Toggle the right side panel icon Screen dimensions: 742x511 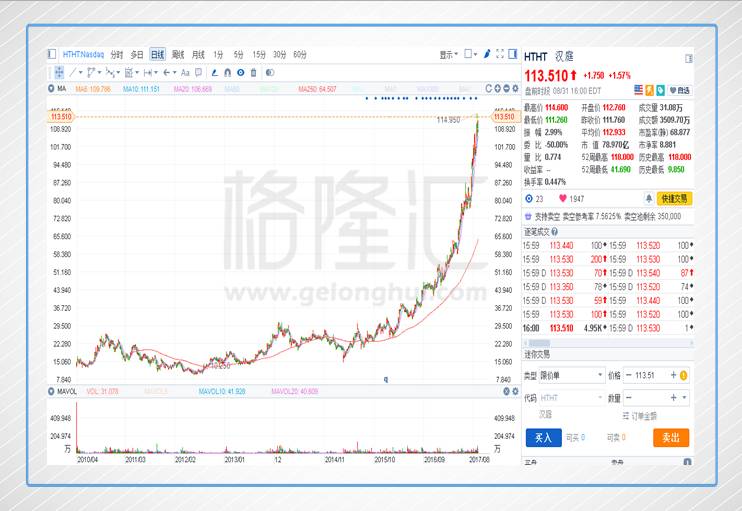point(512,54)
